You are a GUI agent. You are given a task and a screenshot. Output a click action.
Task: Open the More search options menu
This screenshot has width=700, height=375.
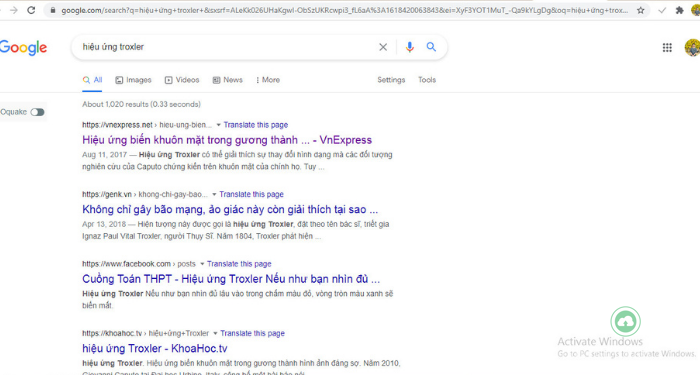click(268, 80)
